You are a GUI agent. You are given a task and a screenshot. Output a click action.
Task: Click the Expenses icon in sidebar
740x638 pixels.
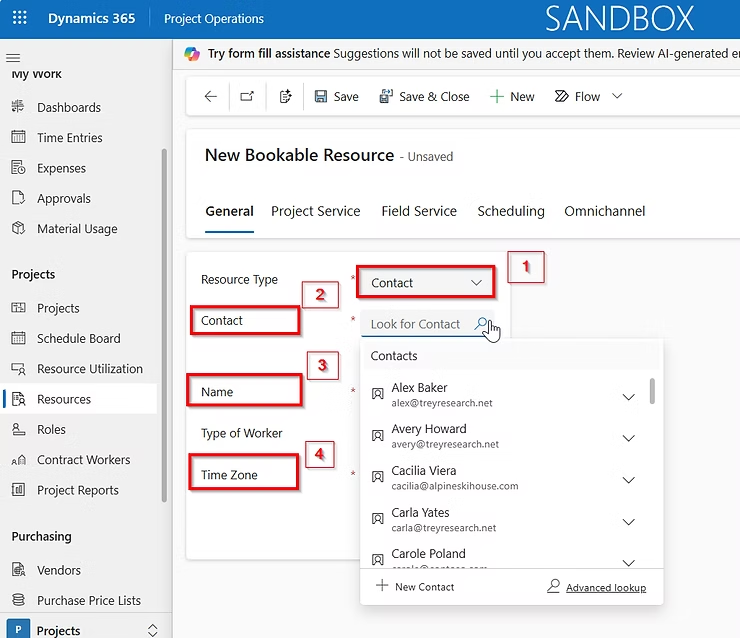pyautogui.click(x=18, y=168)
